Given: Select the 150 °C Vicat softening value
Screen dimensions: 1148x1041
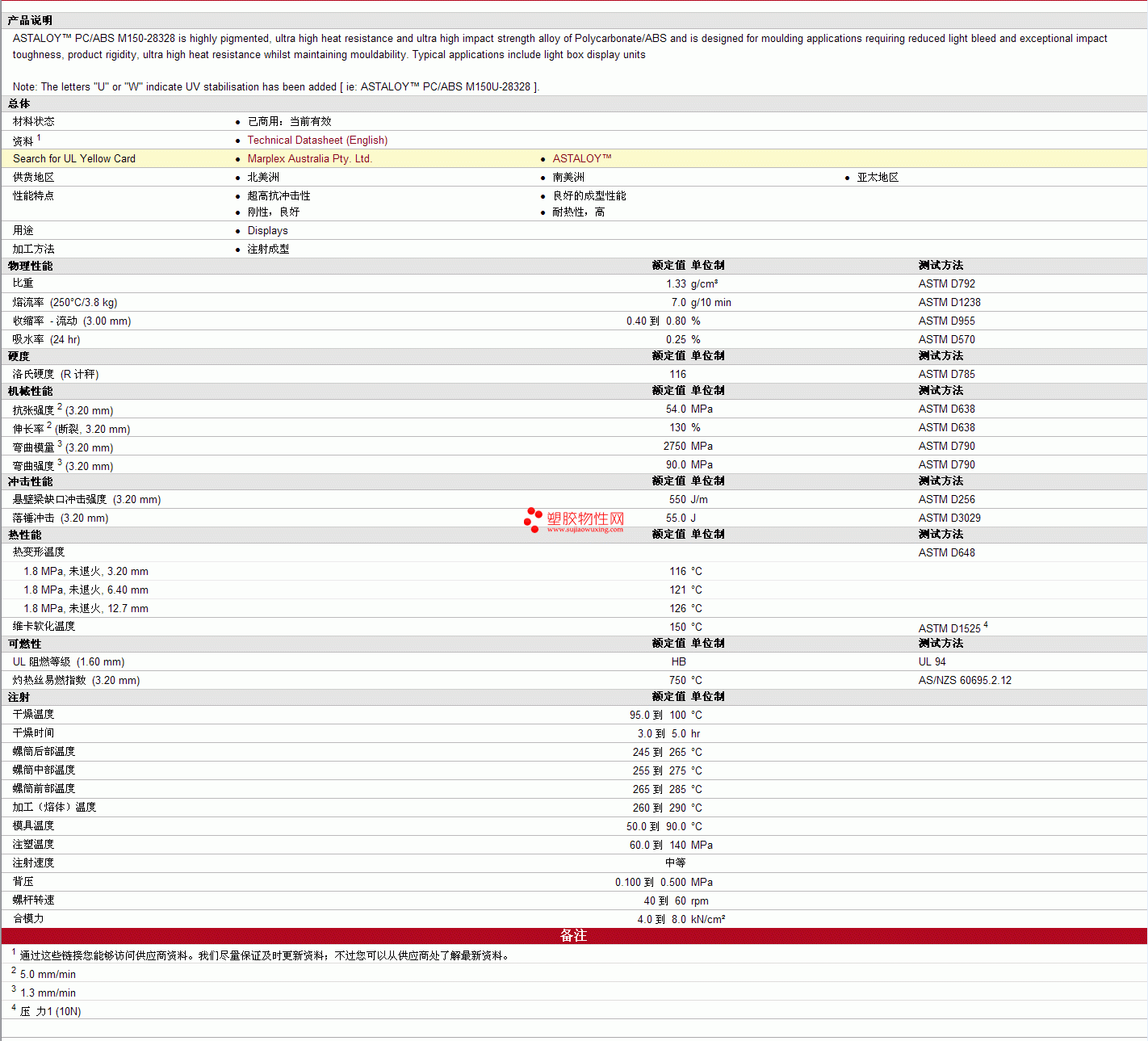Looking at the screenshot, I should 685,628.
